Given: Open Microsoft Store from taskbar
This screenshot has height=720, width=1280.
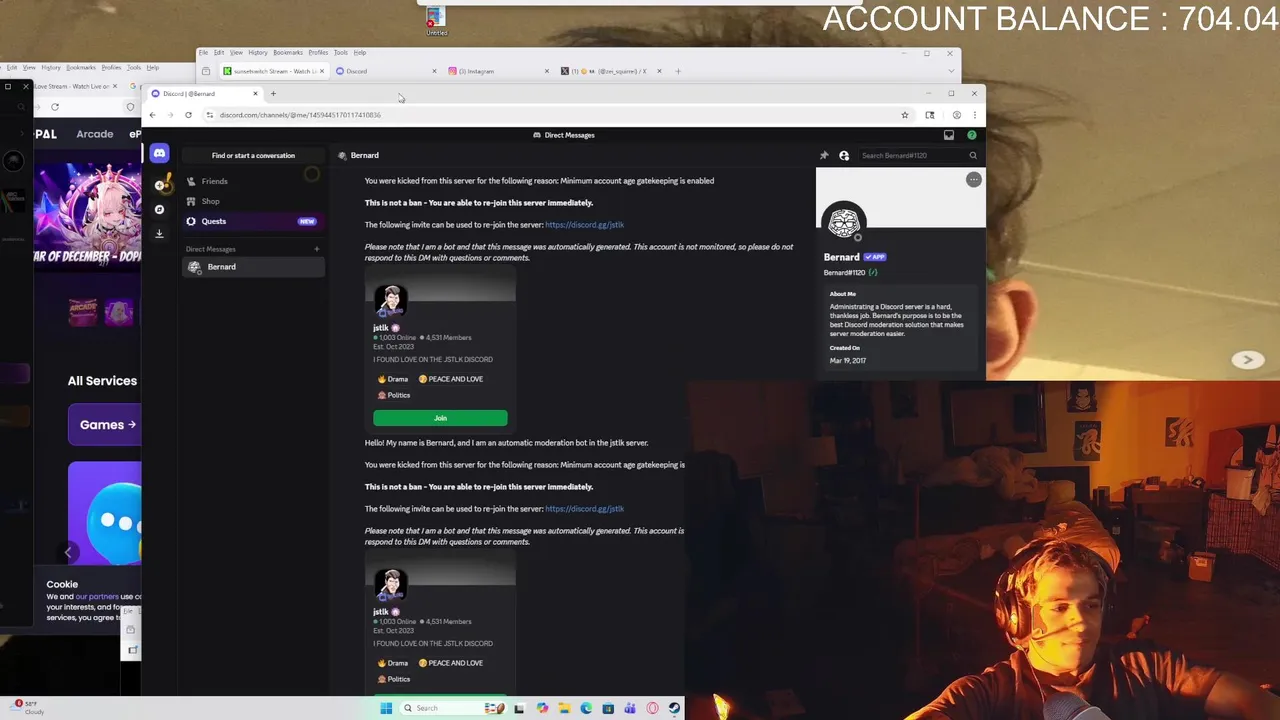Looking at the screenshot, I should coord(608,708).
